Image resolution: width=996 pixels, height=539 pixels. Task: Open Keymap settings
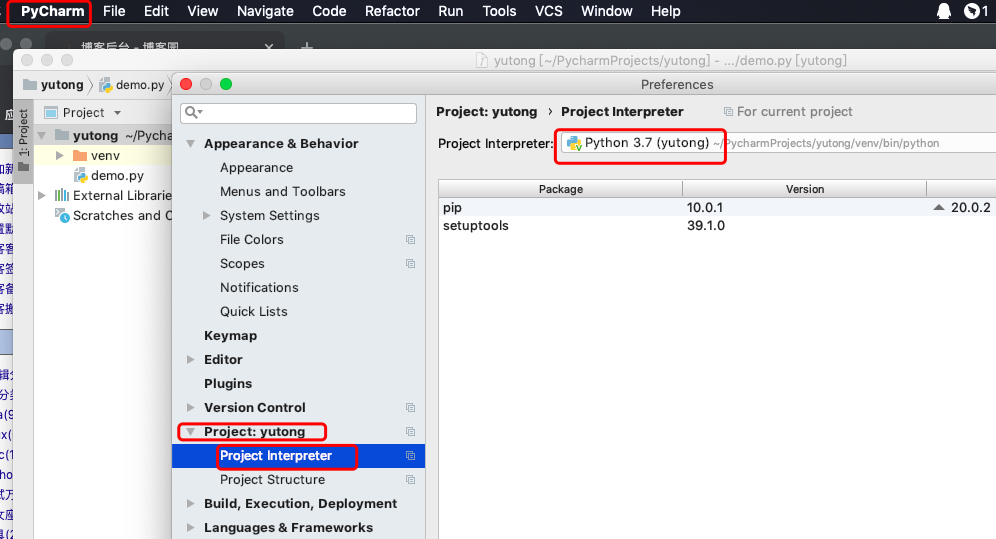[231, 336]
